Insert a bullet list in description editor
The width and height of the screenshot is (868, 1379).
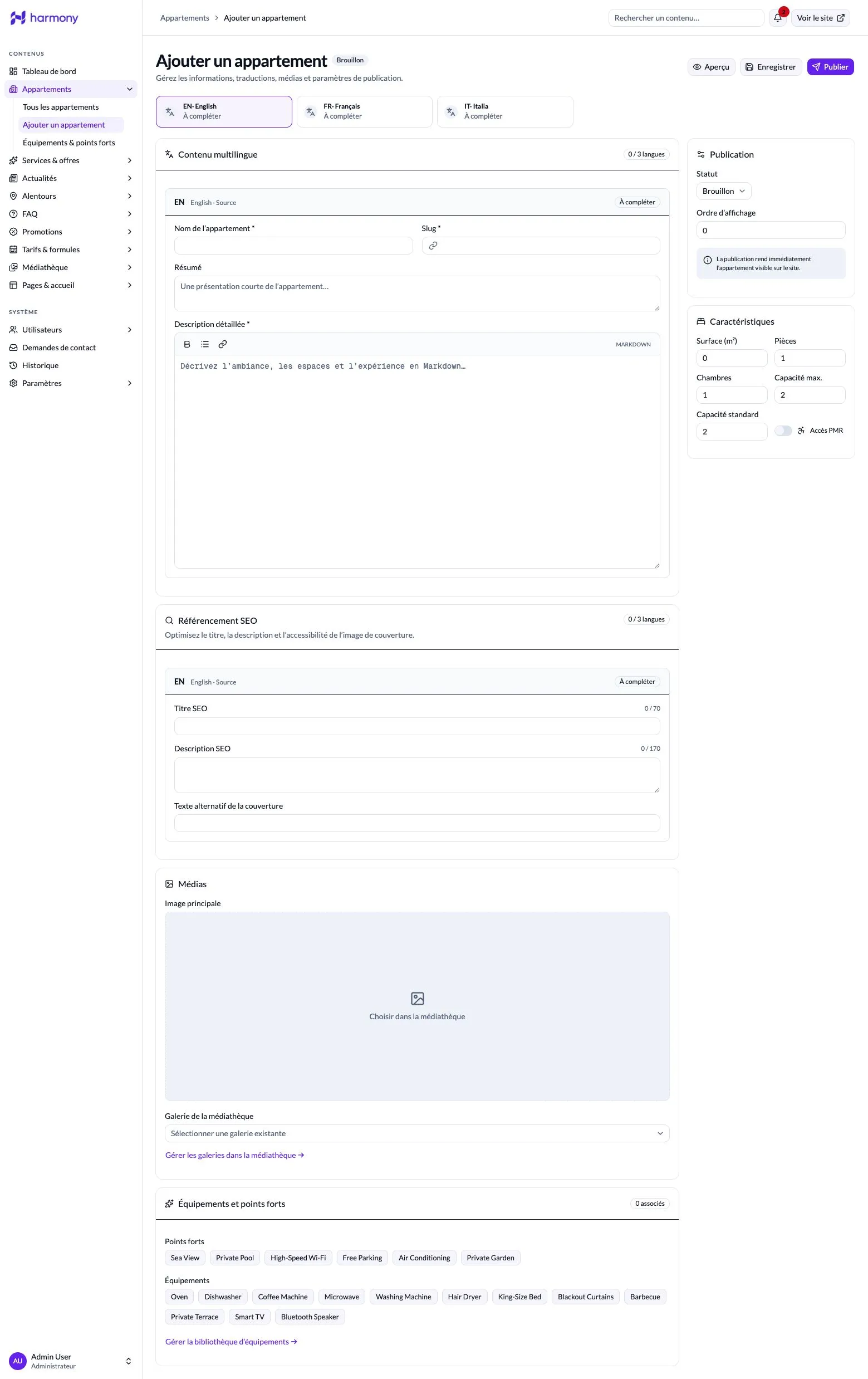coord(205,344)
